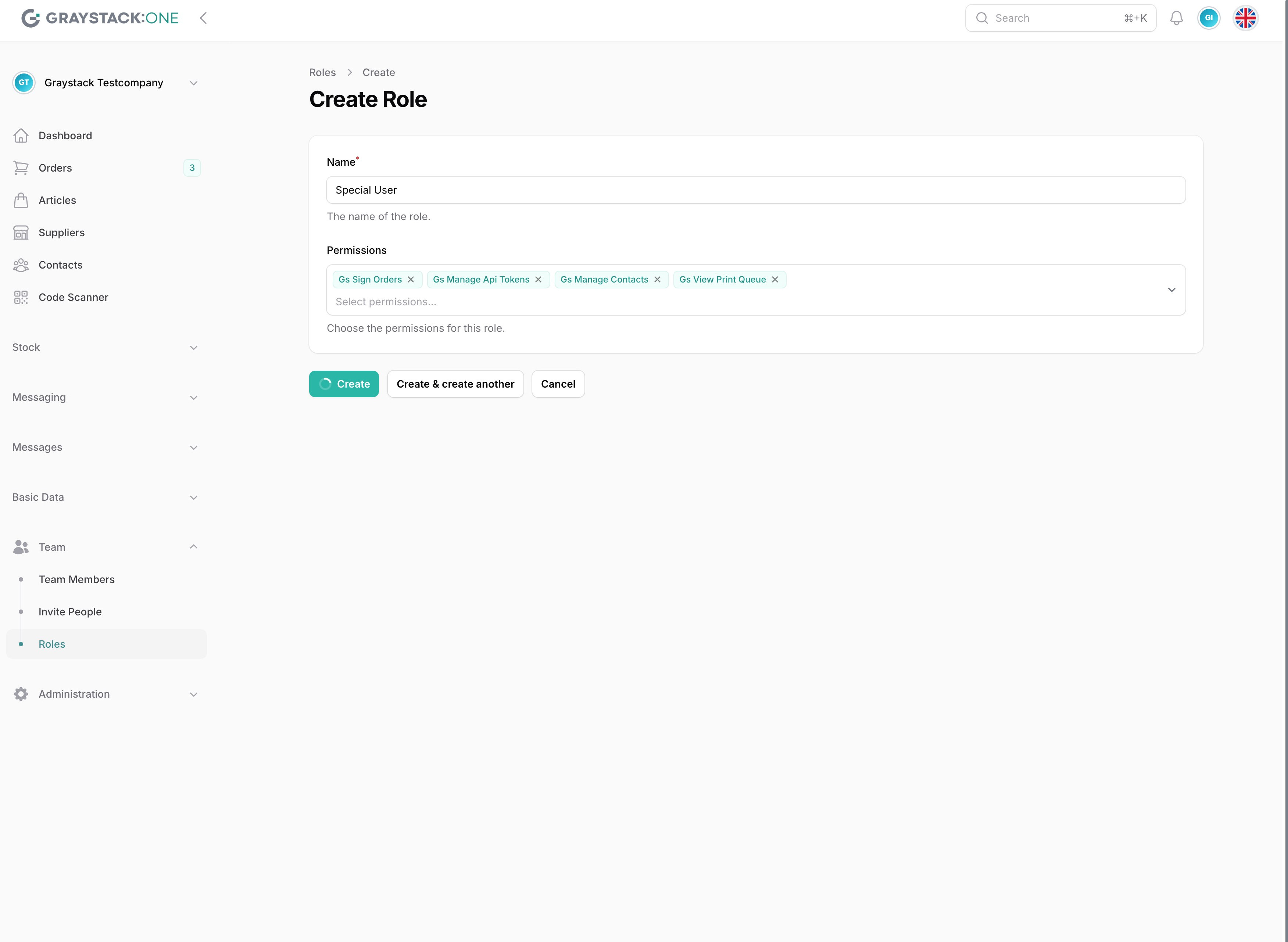Click Create & create another button
This screenshot has width=1288, height=942.
coord(455,384)
